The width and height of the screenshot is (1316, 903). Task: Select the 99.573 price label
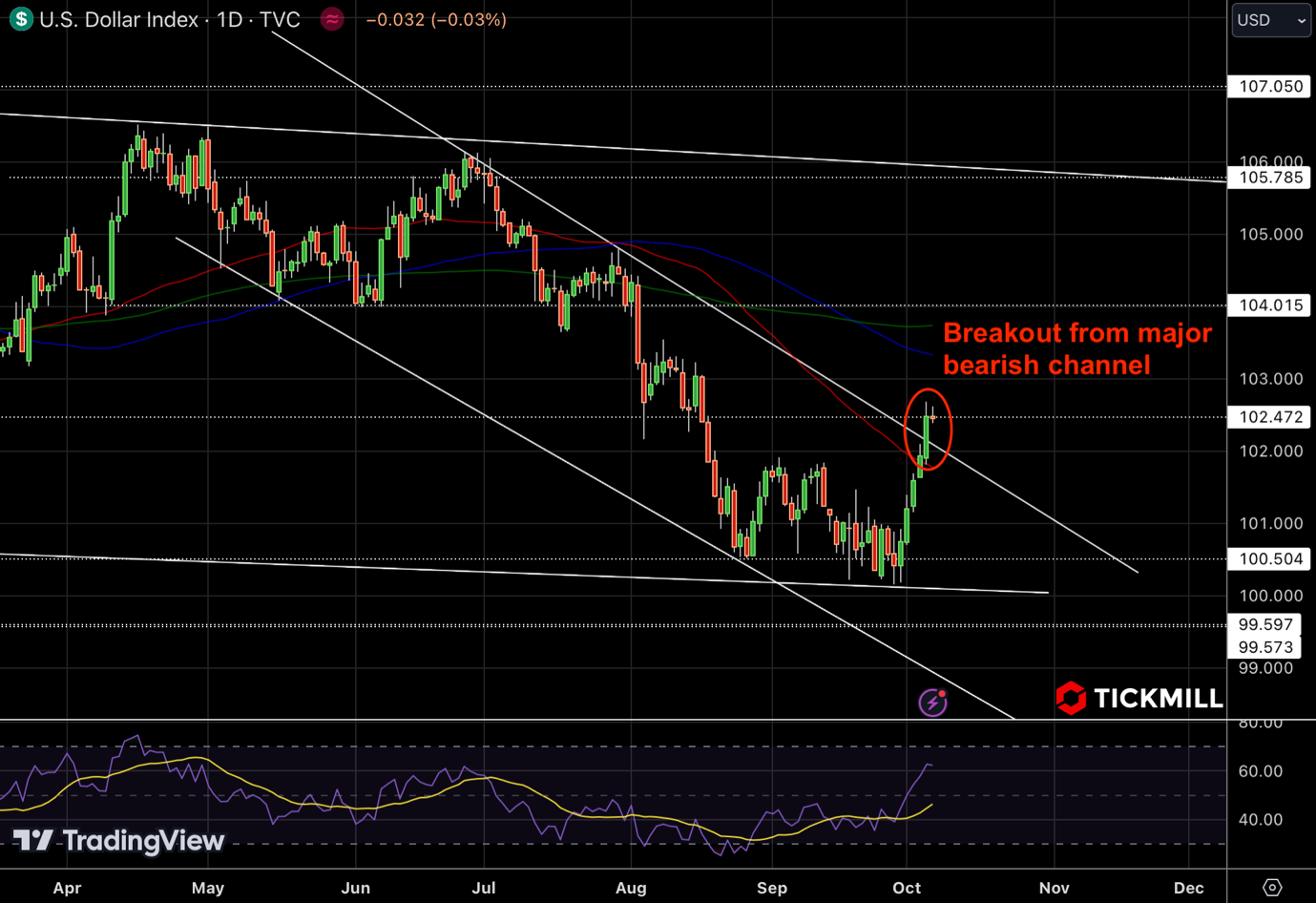tap(1265, 647)
